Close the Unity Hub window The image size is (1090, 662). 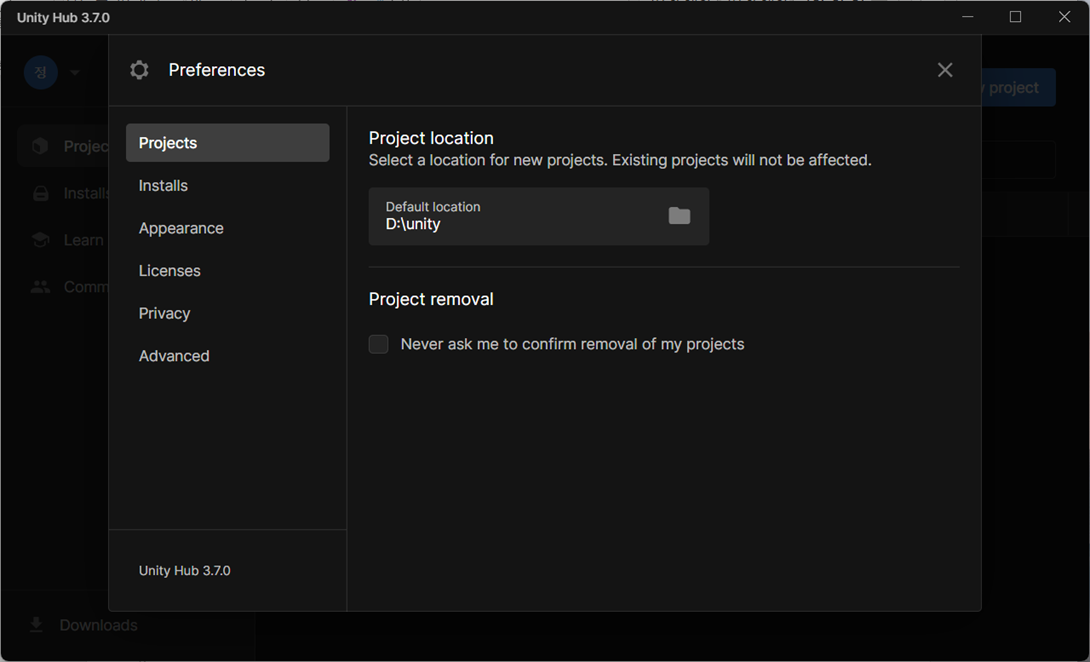[1064, 17]
